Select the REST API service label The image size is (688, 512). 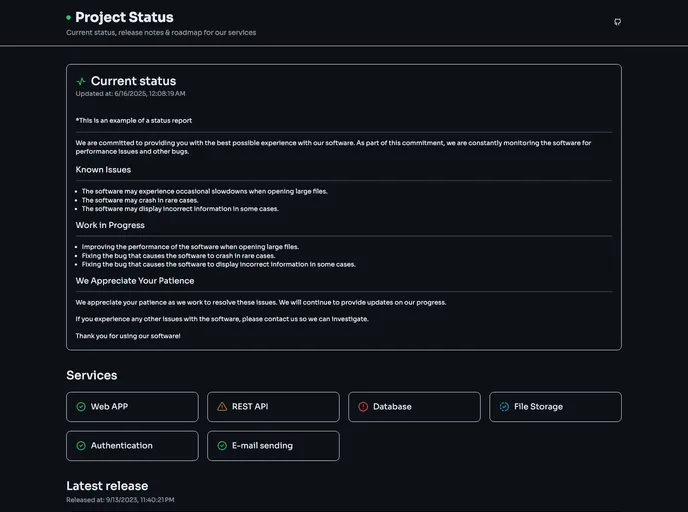tap(250, 407)
